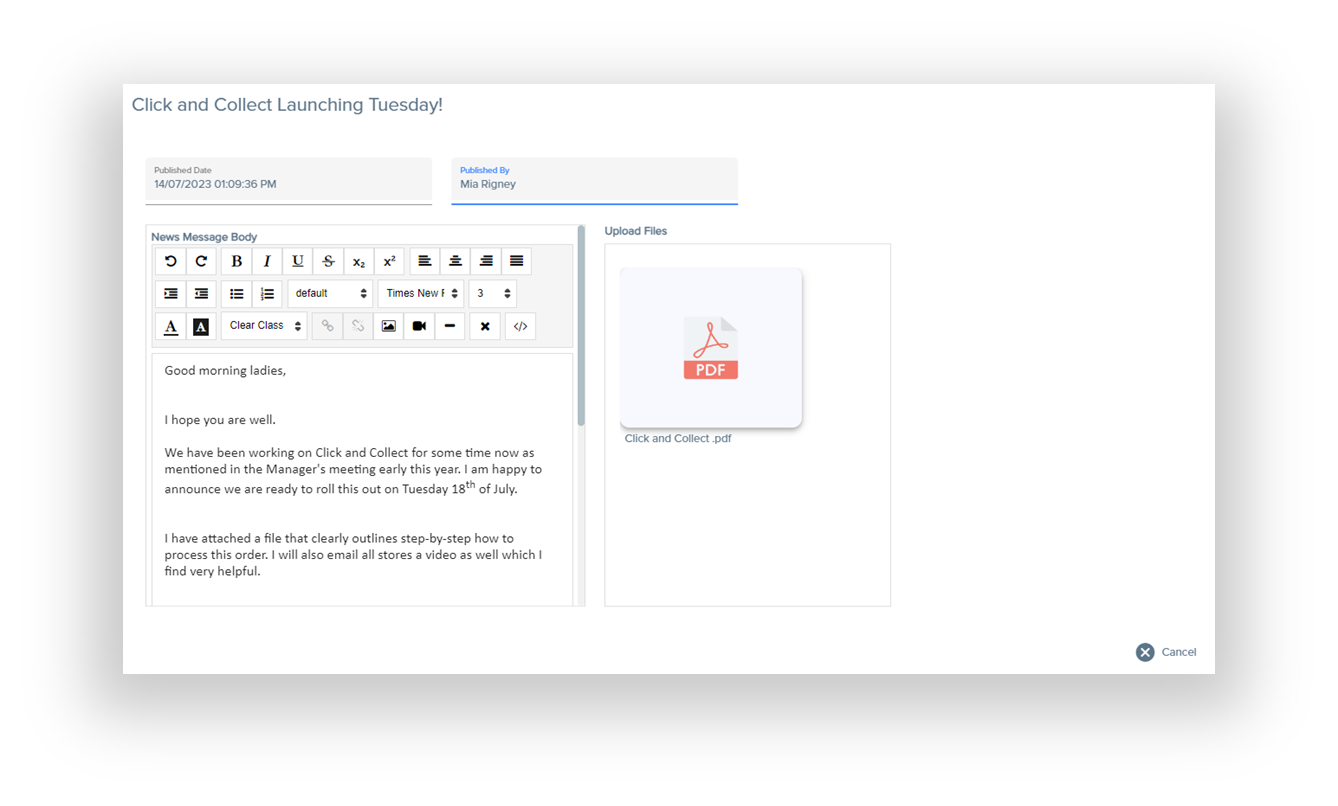
Task: Click the redo arrow icon
Action: [x=201, y=261]
